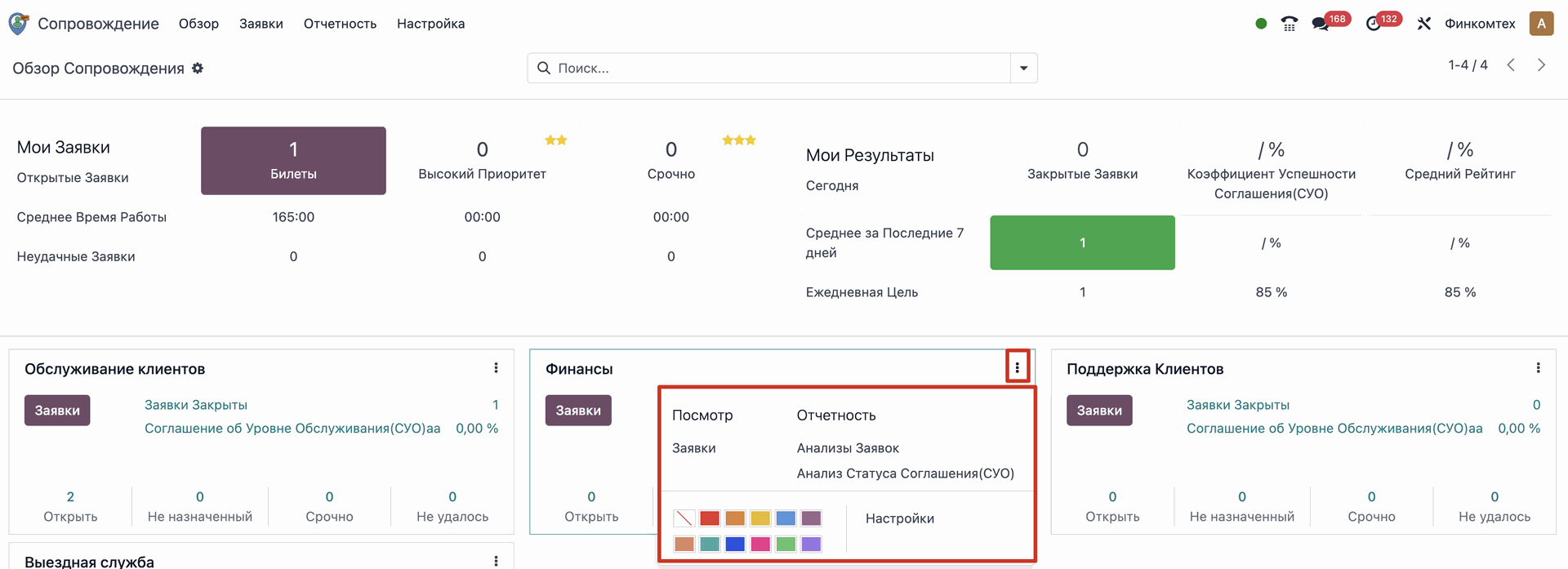Open СУО agreement link in Обслуживание клиентов
Viewport: 1568px width, 569px height.
(292, 429)
